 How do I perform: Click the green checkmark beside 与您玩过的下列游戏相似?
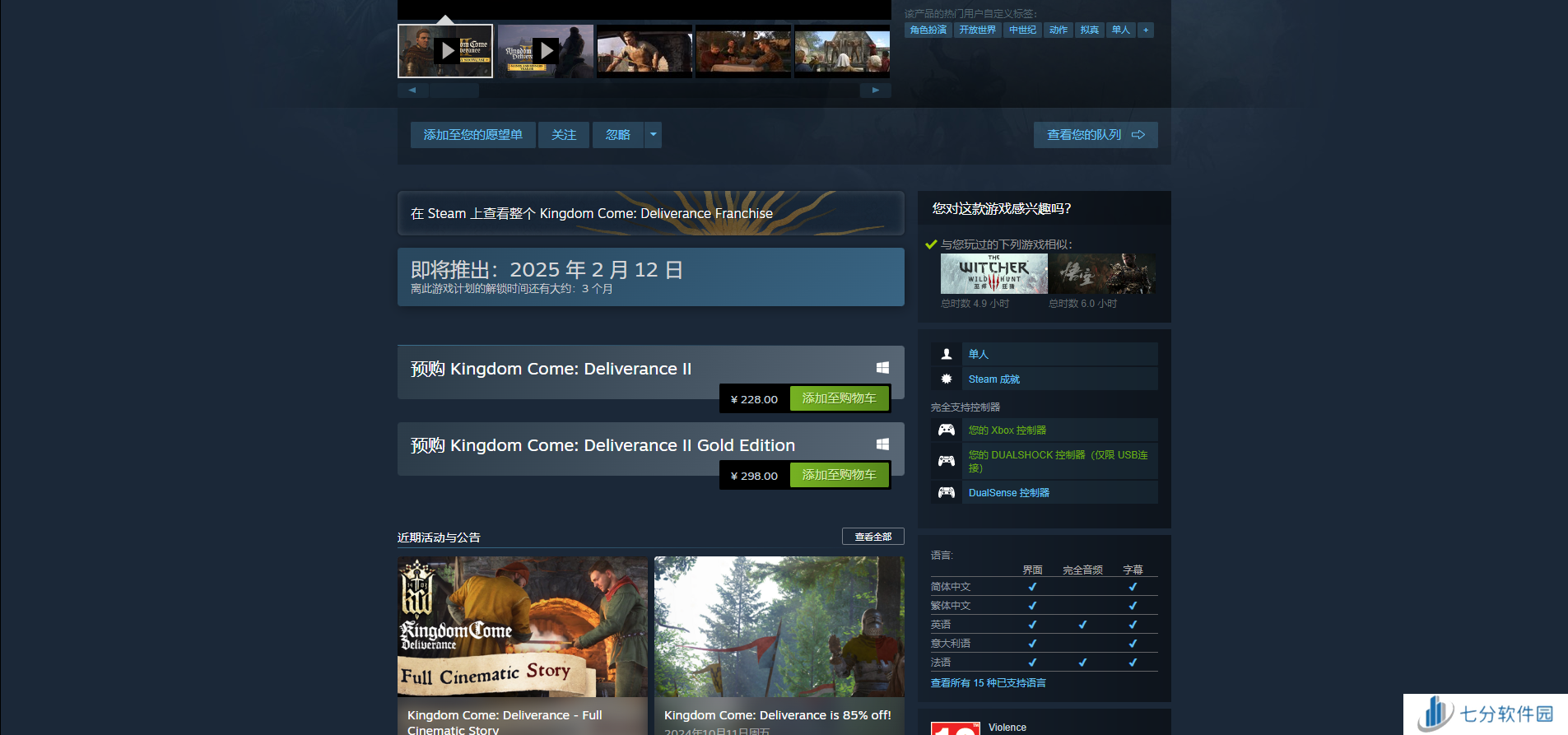click(x=931, y=244)
